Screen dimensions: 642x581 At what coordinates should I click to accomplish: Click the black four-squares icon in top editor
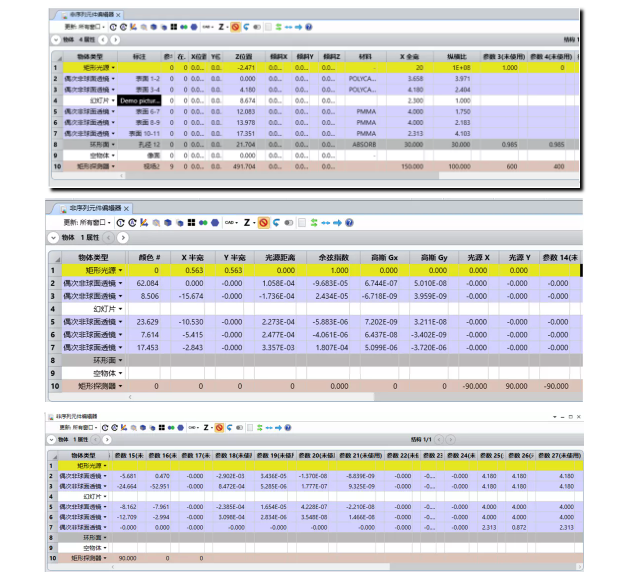[x=174, y=27]
